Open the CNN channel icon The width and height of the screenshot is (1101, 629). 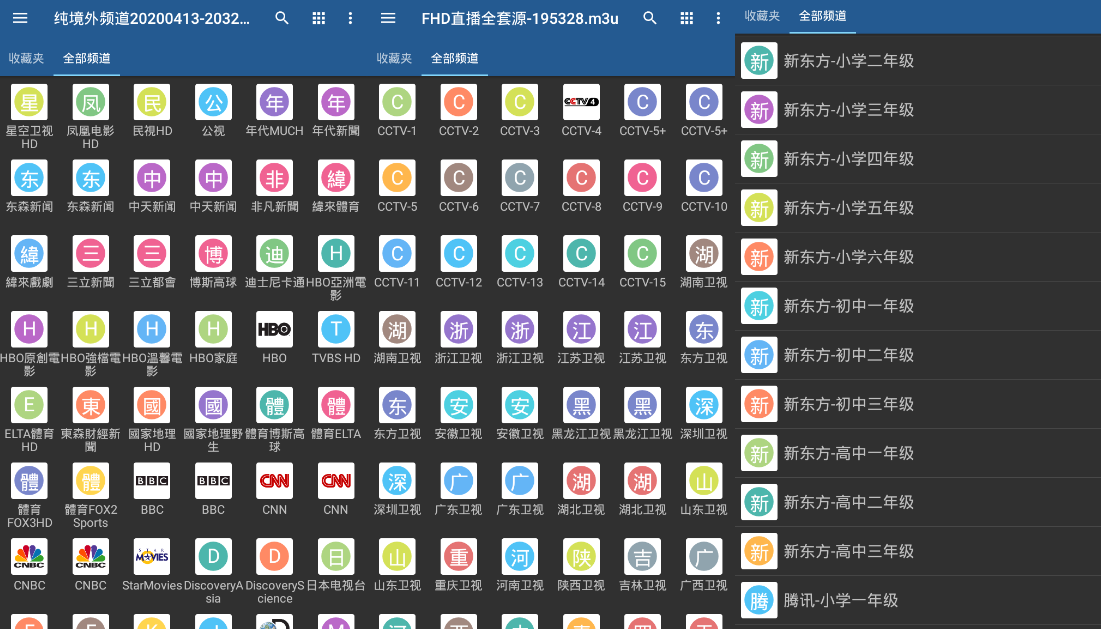point(274,481)
